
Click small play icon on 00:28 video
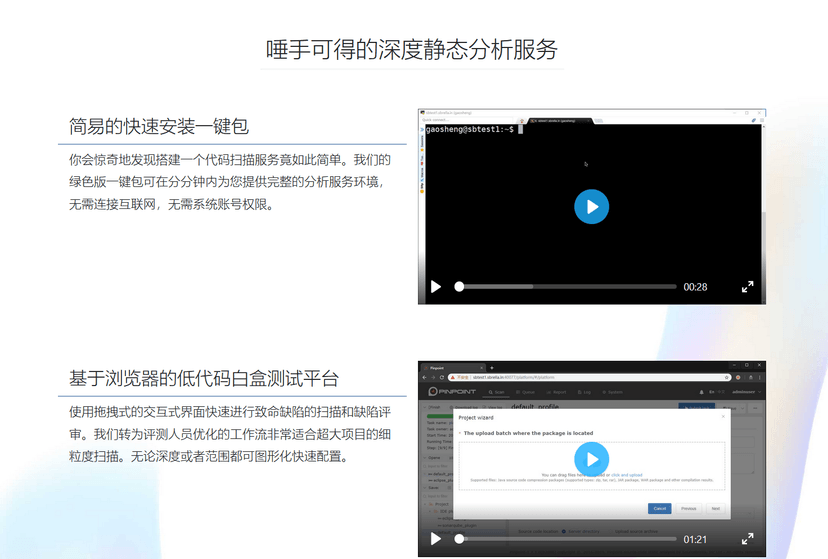(x=436, y=287)
